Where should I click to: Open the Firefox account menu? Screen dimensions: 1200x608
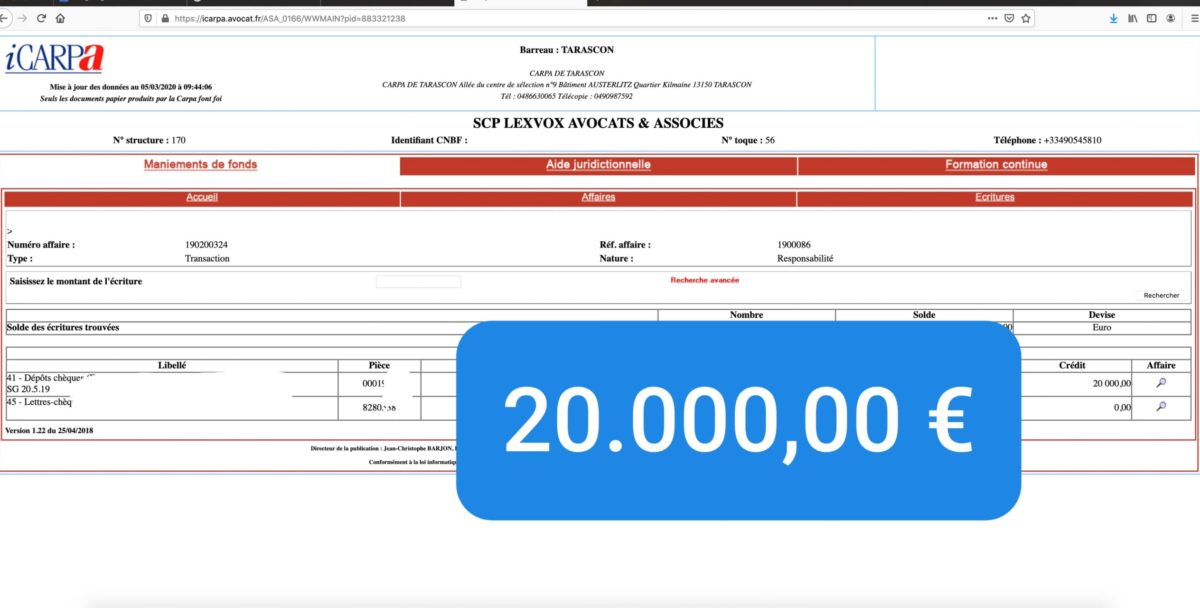coord(1170,18)
